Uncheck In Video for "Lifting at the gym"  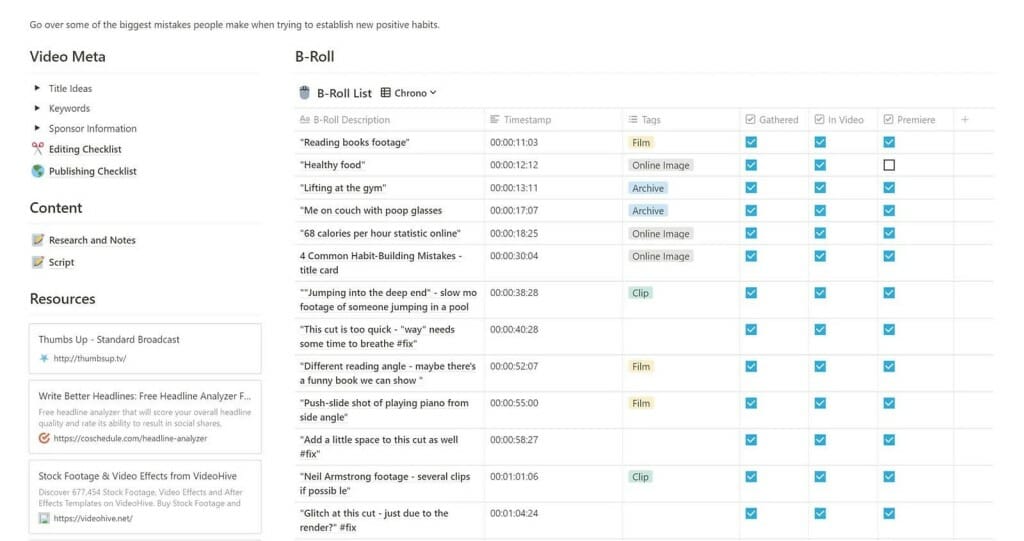click(x=820, y=188)
